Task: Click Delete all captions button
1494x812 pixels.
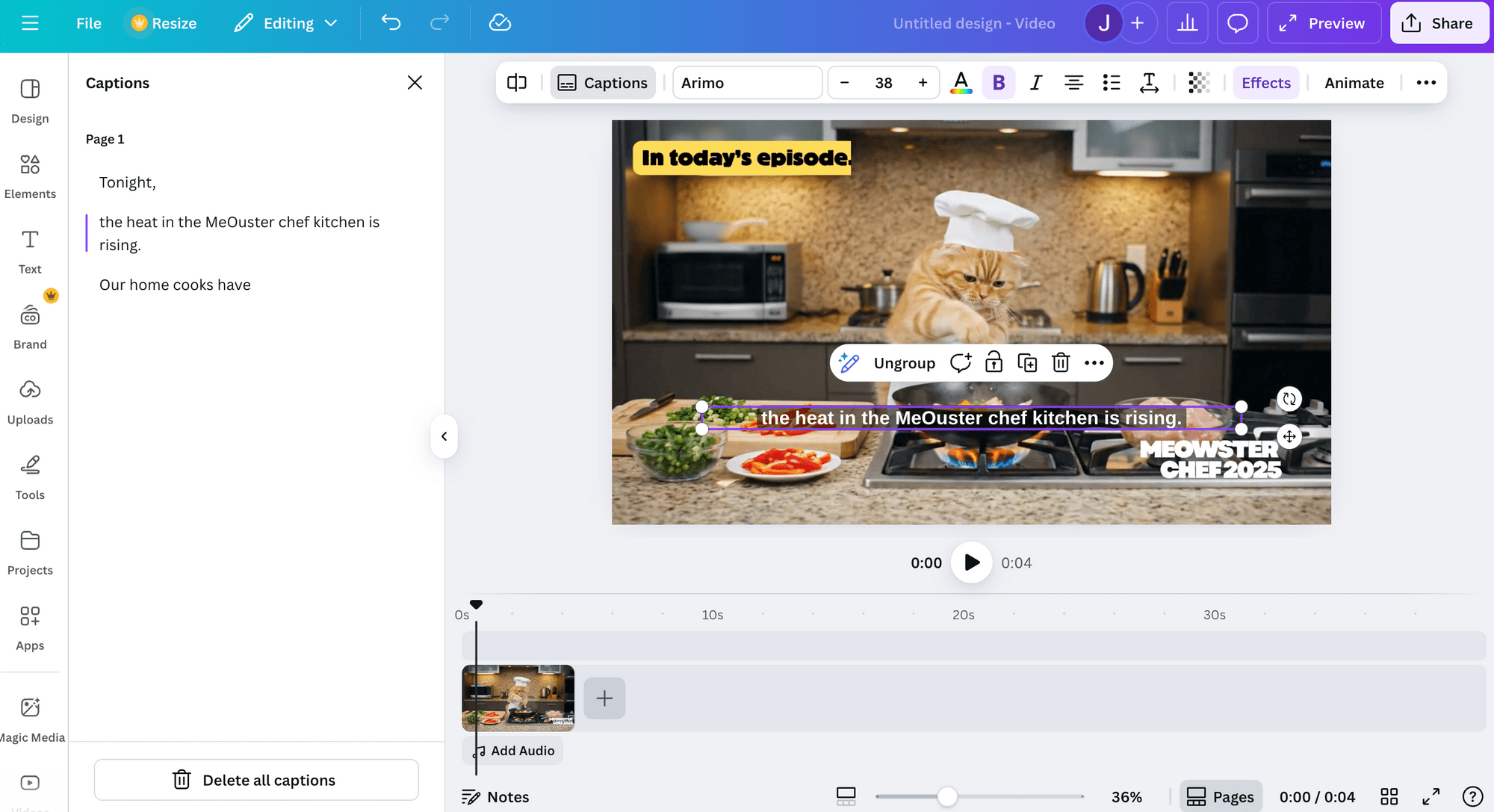Action: pyautogui.click(x=256, y=780)
